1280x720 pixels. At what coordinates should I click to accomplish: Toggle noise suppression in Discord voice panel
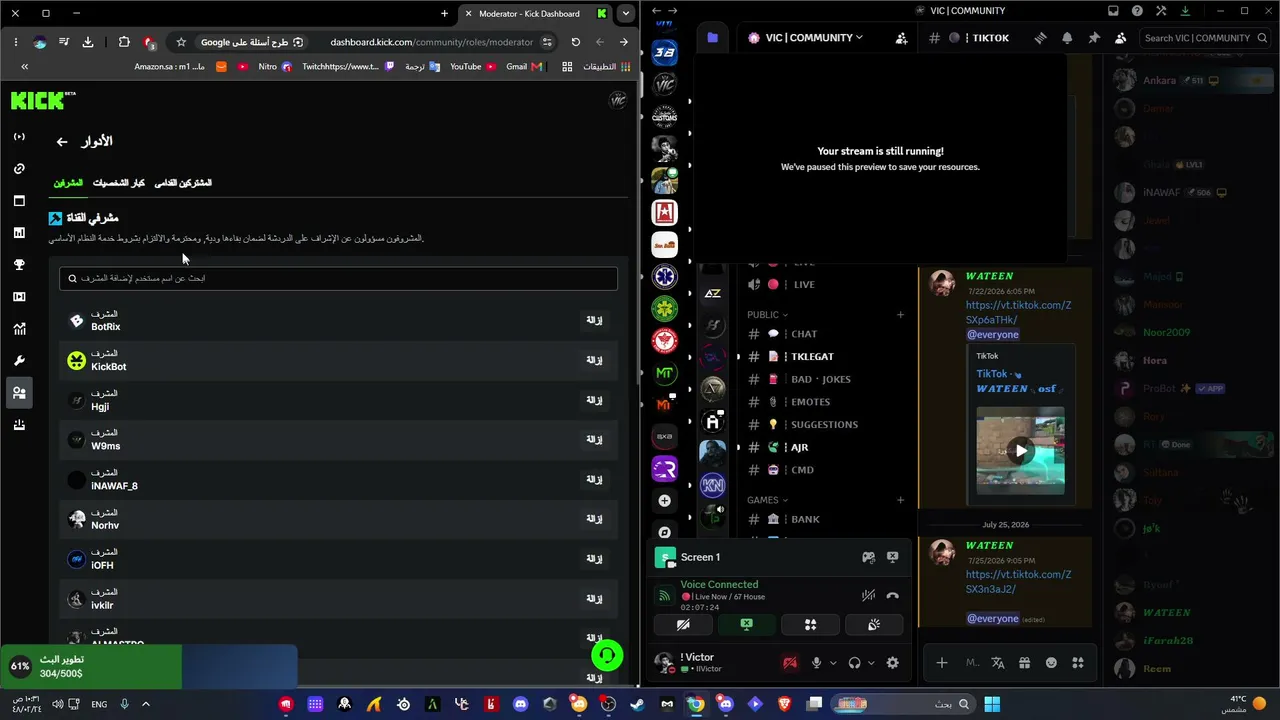[868, 596]
